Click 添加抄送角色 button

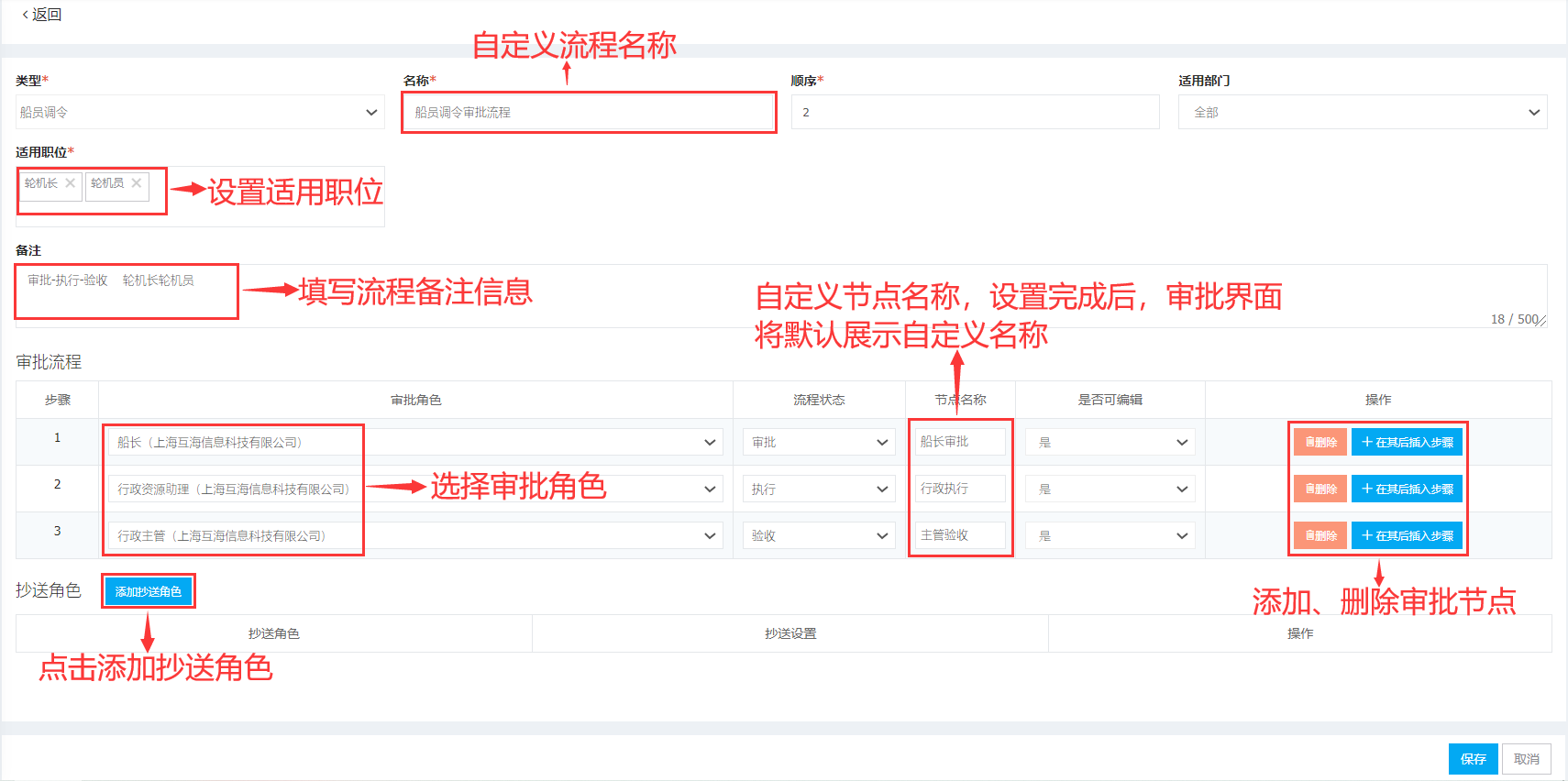click(149, 591)
